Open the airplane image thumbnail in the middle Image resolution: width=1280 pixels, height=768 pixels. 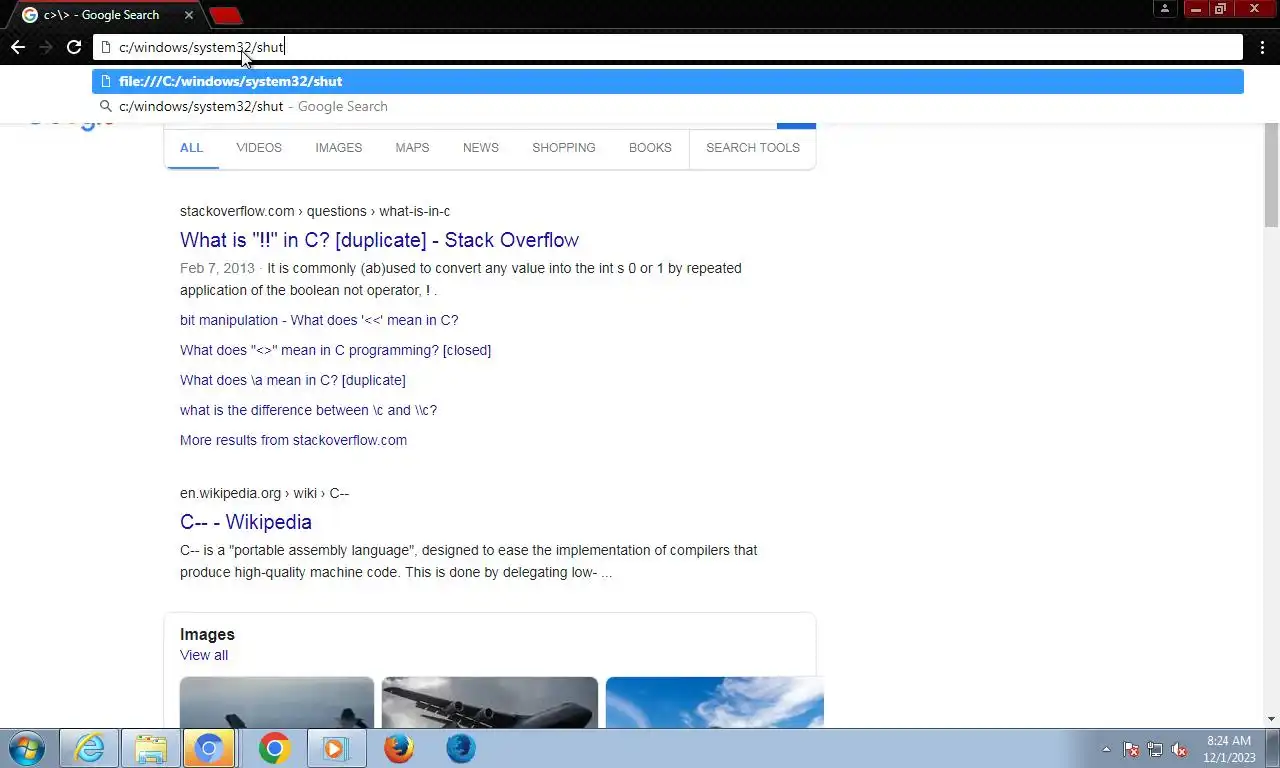(x=490, y=702)
